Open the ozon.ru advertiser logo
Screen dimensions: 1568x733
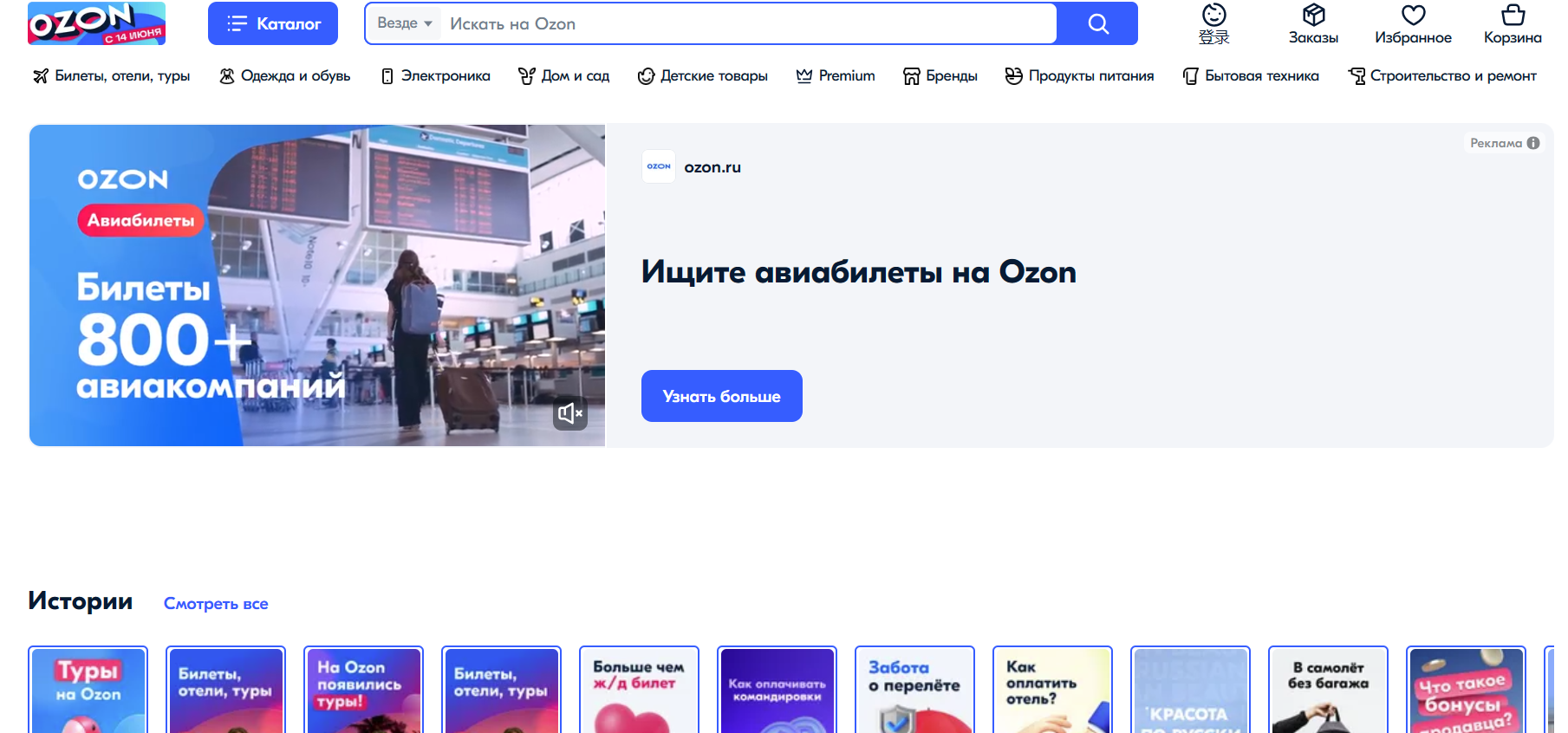coord(659,166)
